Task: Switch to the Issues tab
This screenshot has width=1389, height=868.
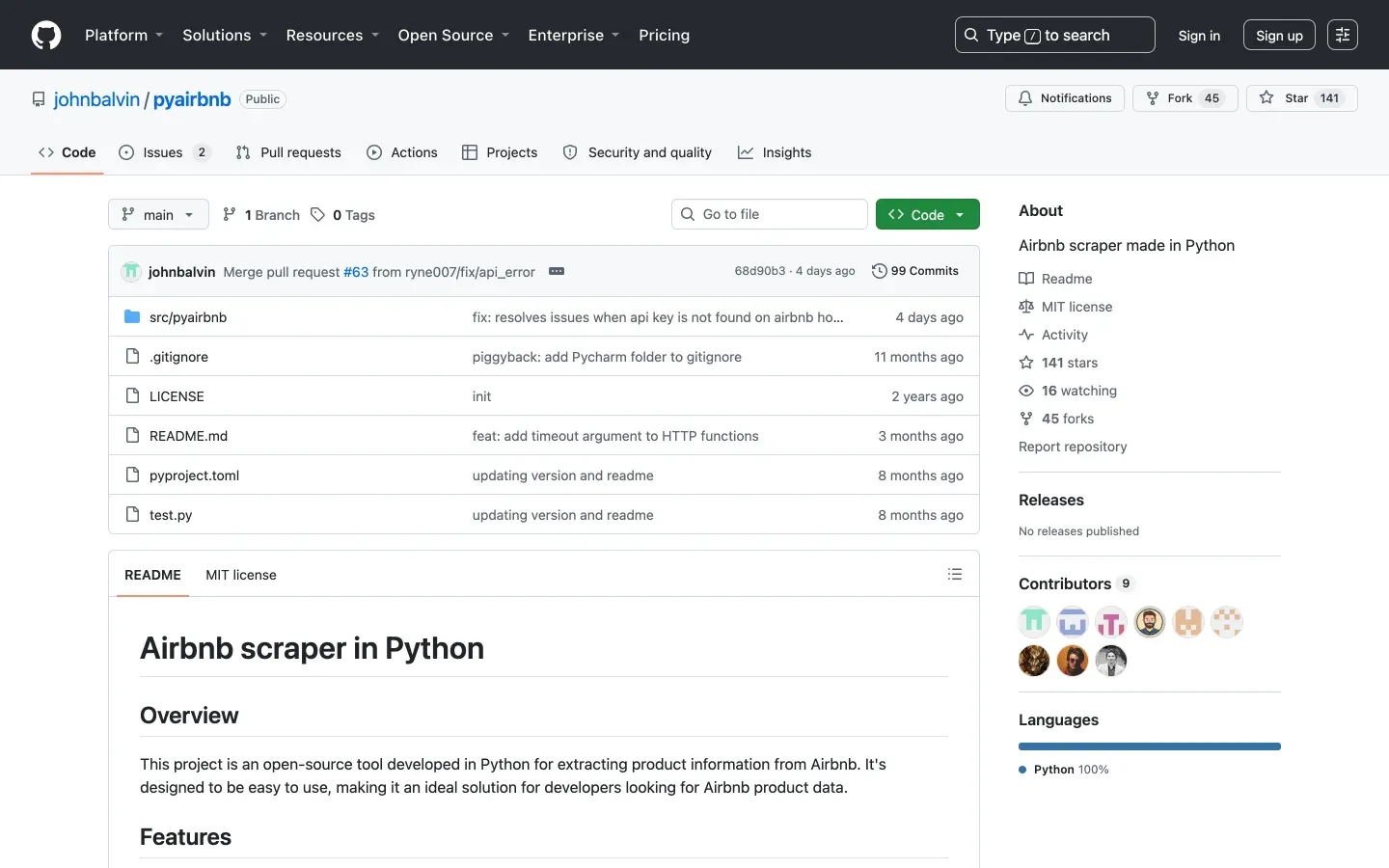Action: [x=164, y=152]
